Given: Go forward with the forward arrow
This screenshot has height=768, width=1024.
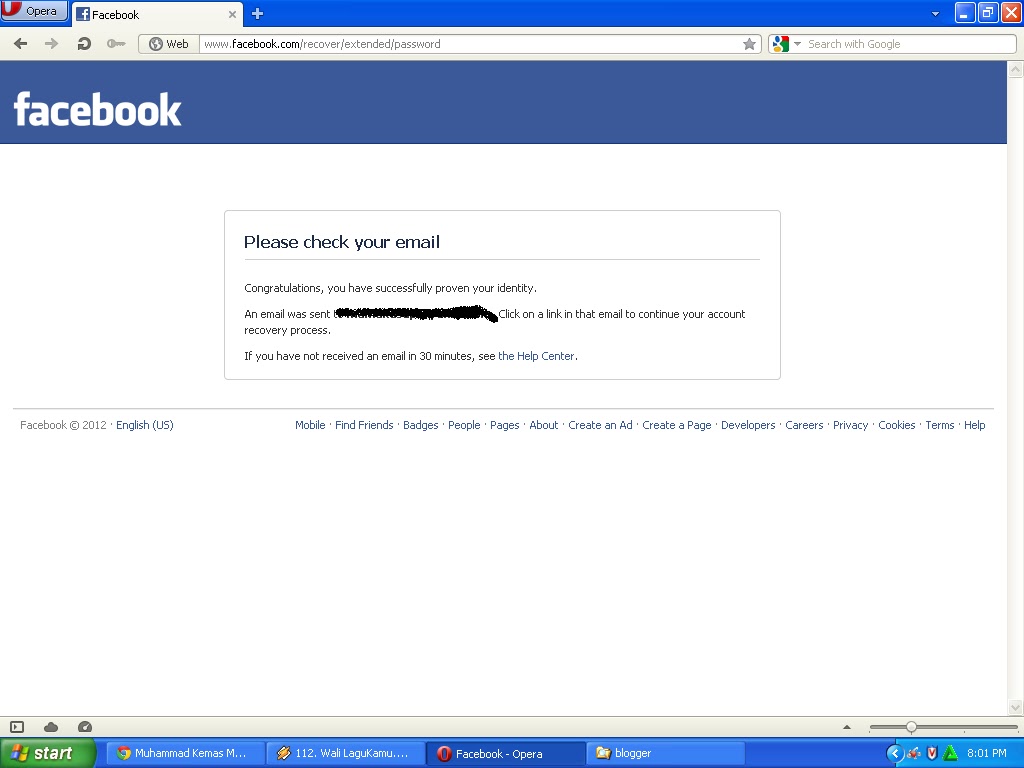Looking at the screenshot, I should (51, 44).
